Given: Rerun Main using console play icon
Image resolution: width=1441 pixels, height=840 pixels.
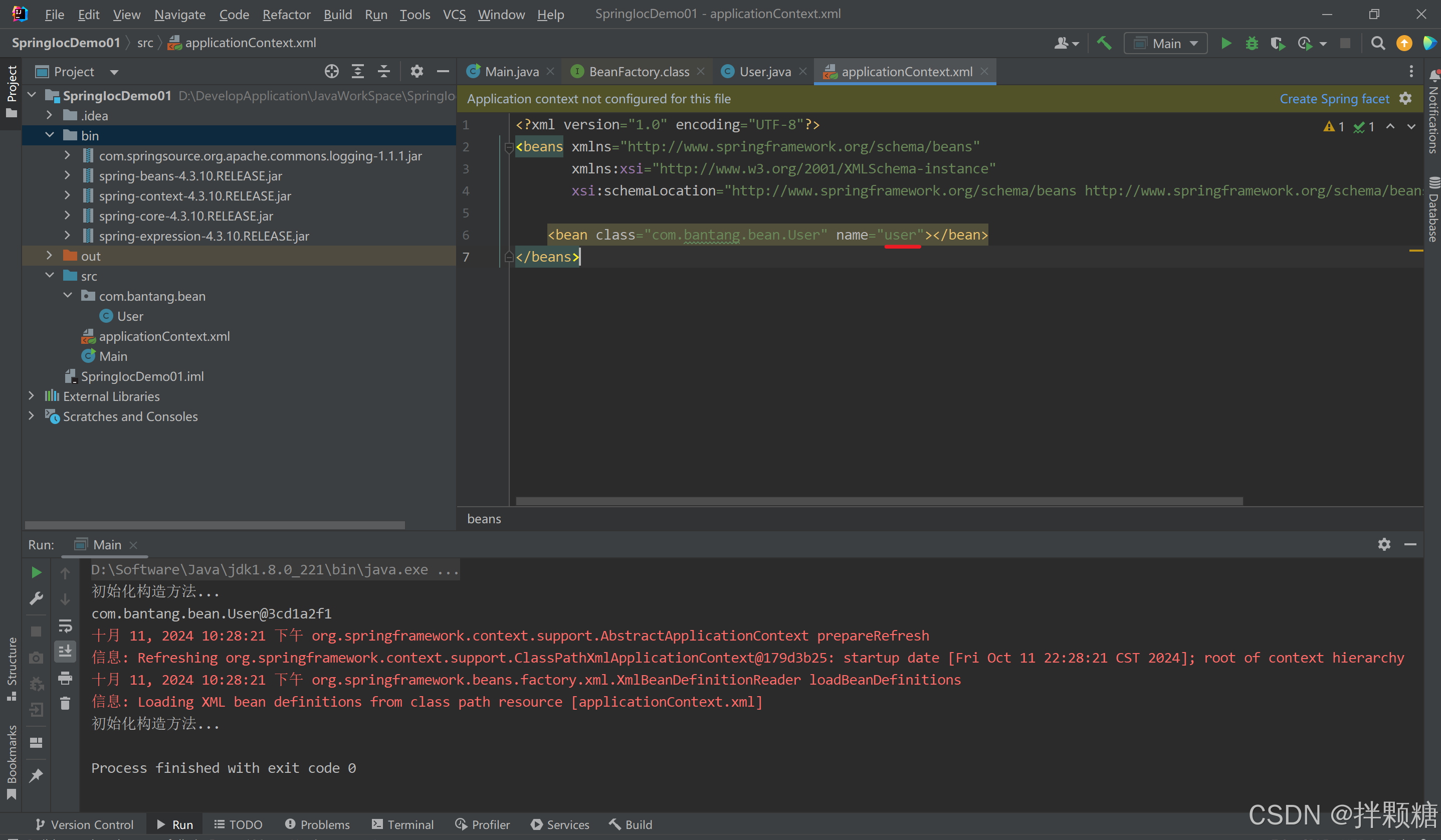Looking at the screenshot, I should 36,572.
